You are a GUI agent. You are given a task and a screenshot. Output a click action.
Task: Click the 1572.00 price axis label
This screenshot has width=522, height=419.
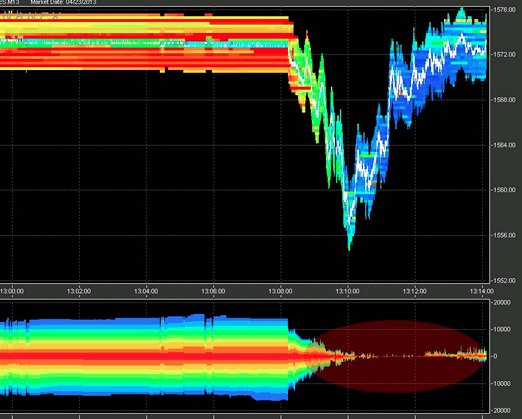[x=505, y=54]
